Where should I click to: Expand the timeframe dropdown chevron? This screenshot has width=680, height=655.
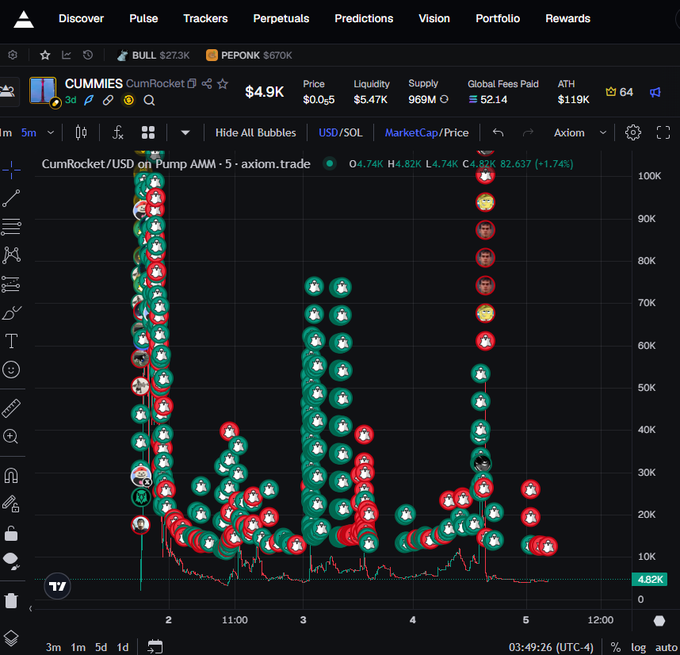point(51,133)
